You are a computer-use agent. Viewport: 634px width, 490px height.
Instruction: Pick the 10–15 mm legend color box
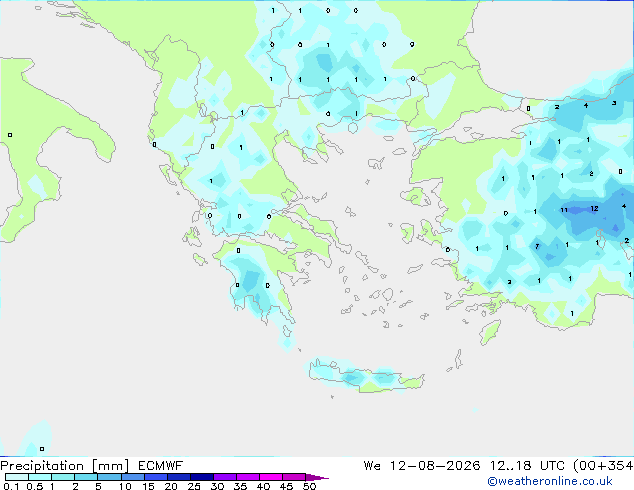(x=133, y=477)
